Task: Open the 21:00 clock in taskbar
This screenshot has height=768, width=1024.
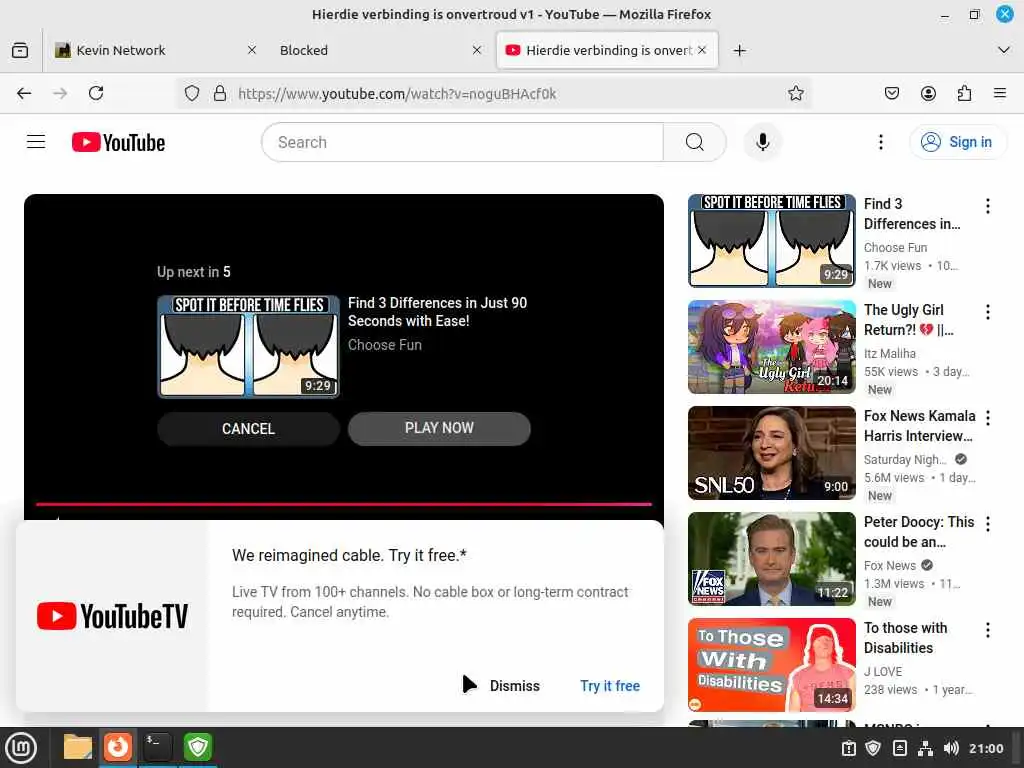Action: (x=986, y=748)
